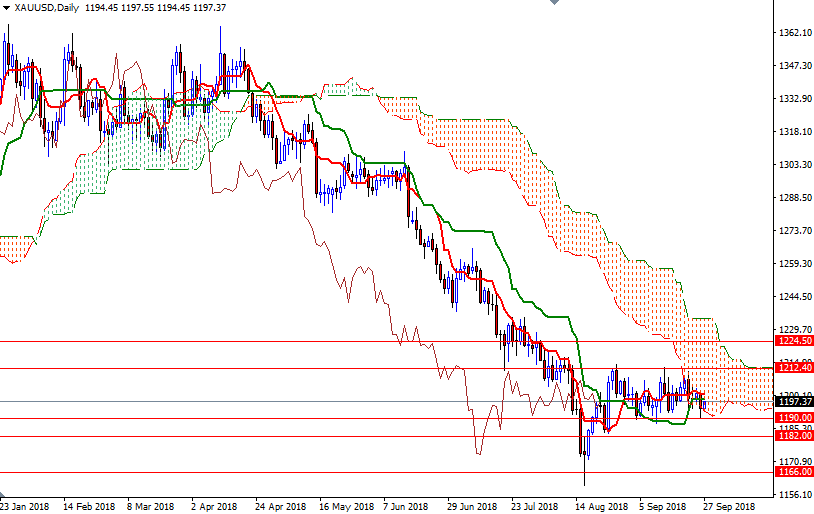Click the 1362.10 value on price axis

pos(794,33)
